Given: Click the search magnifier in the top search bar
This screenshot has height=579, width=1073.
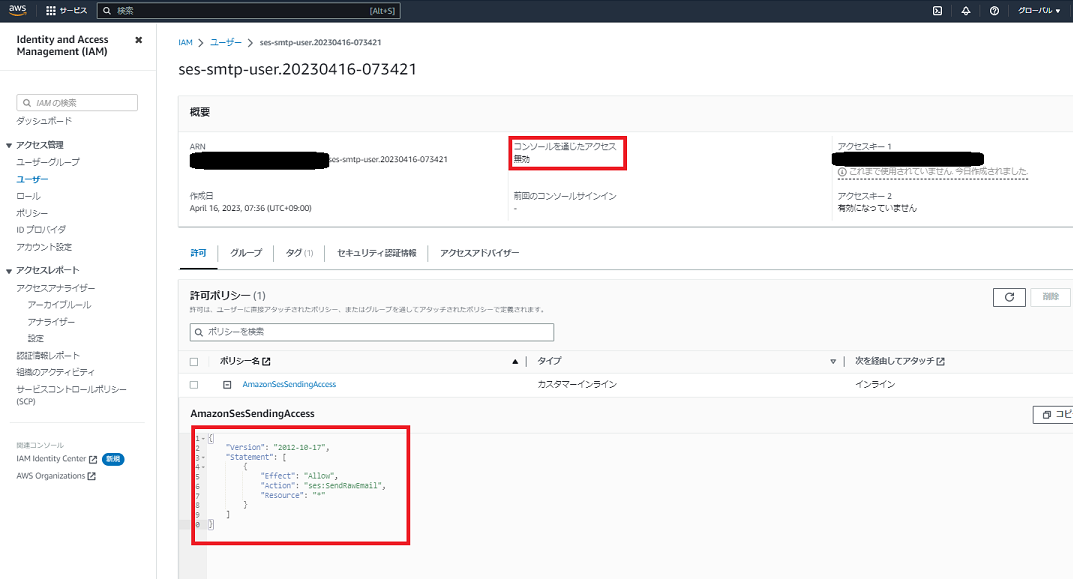Looking at the screenshot, I should tap(107, 11).
